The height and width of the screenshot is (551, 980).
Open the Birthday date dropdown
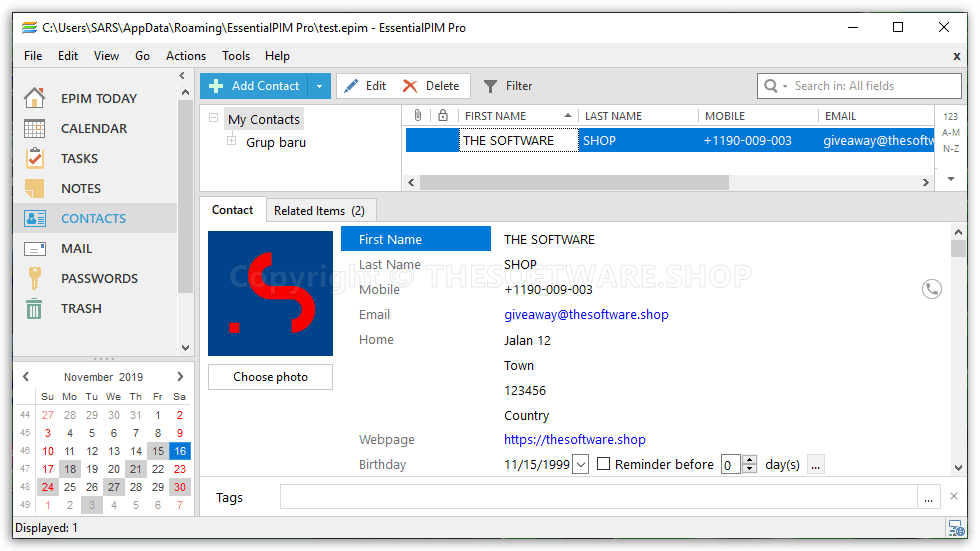click(580, 465)
